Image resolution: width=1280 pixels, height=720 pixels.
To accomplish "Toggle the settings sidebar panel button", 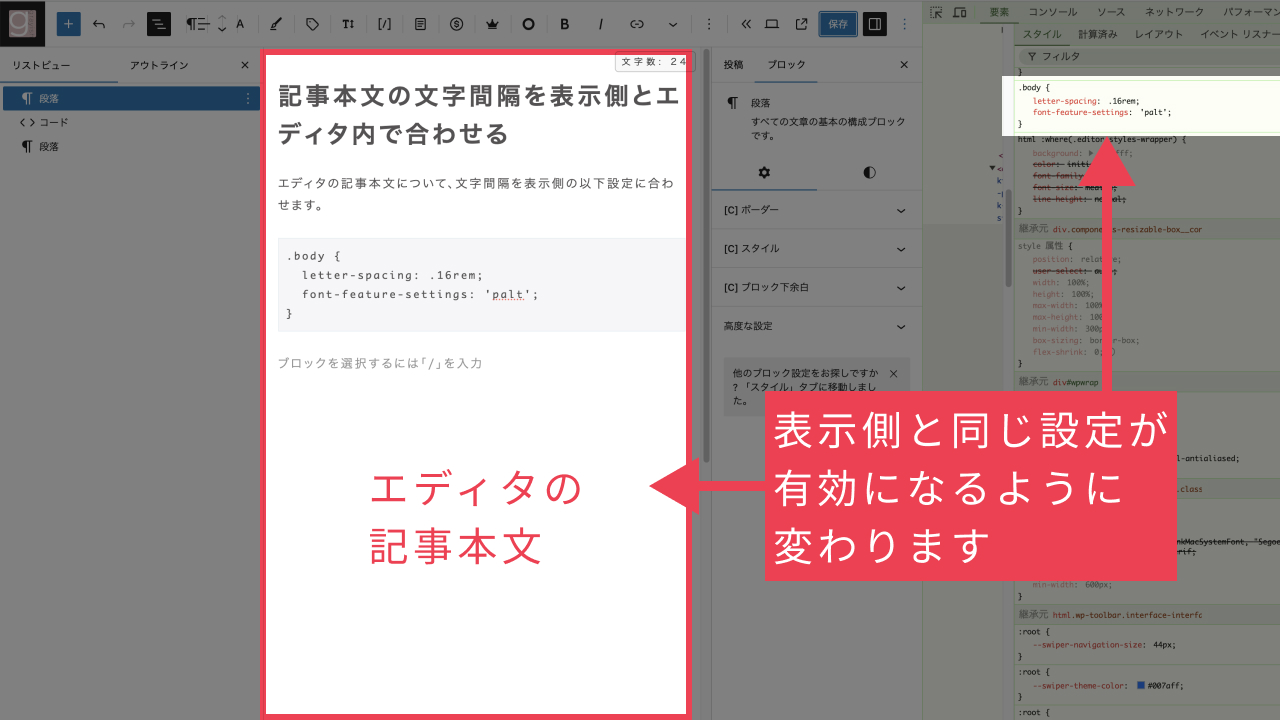I will coord(874,23).
